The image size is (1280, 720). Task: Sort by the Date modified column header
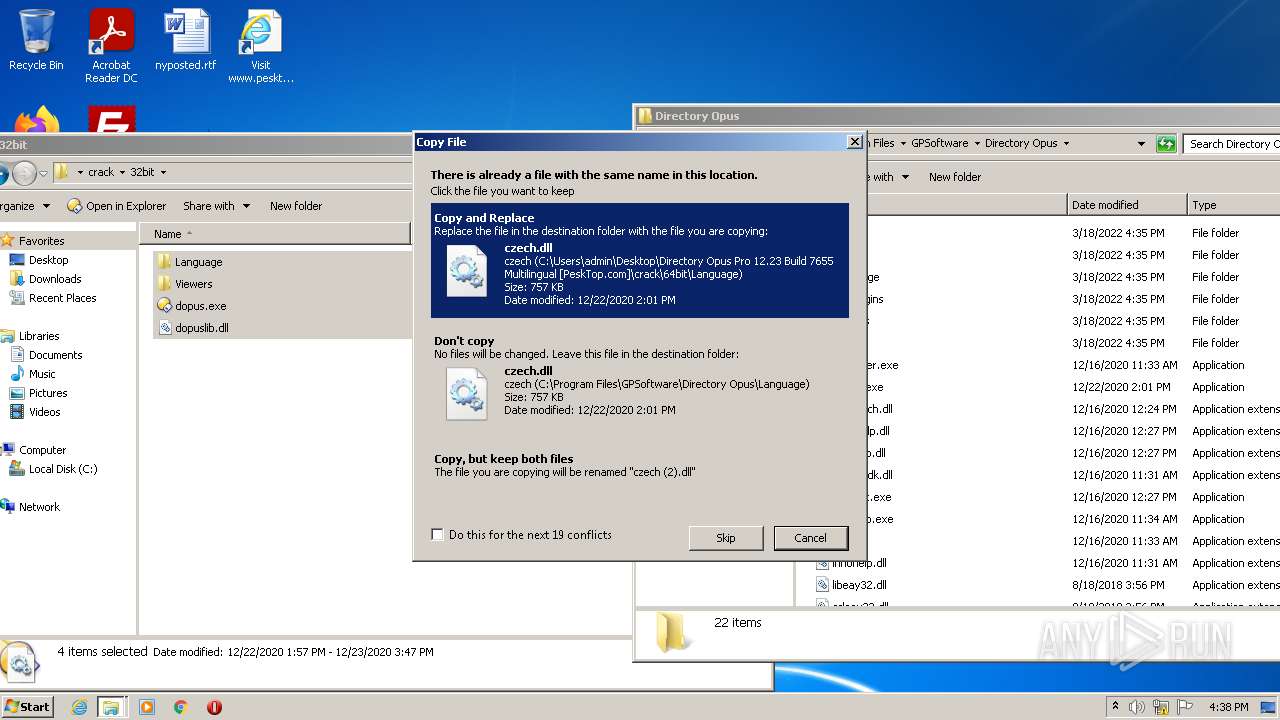click(x=1127, y=204)
